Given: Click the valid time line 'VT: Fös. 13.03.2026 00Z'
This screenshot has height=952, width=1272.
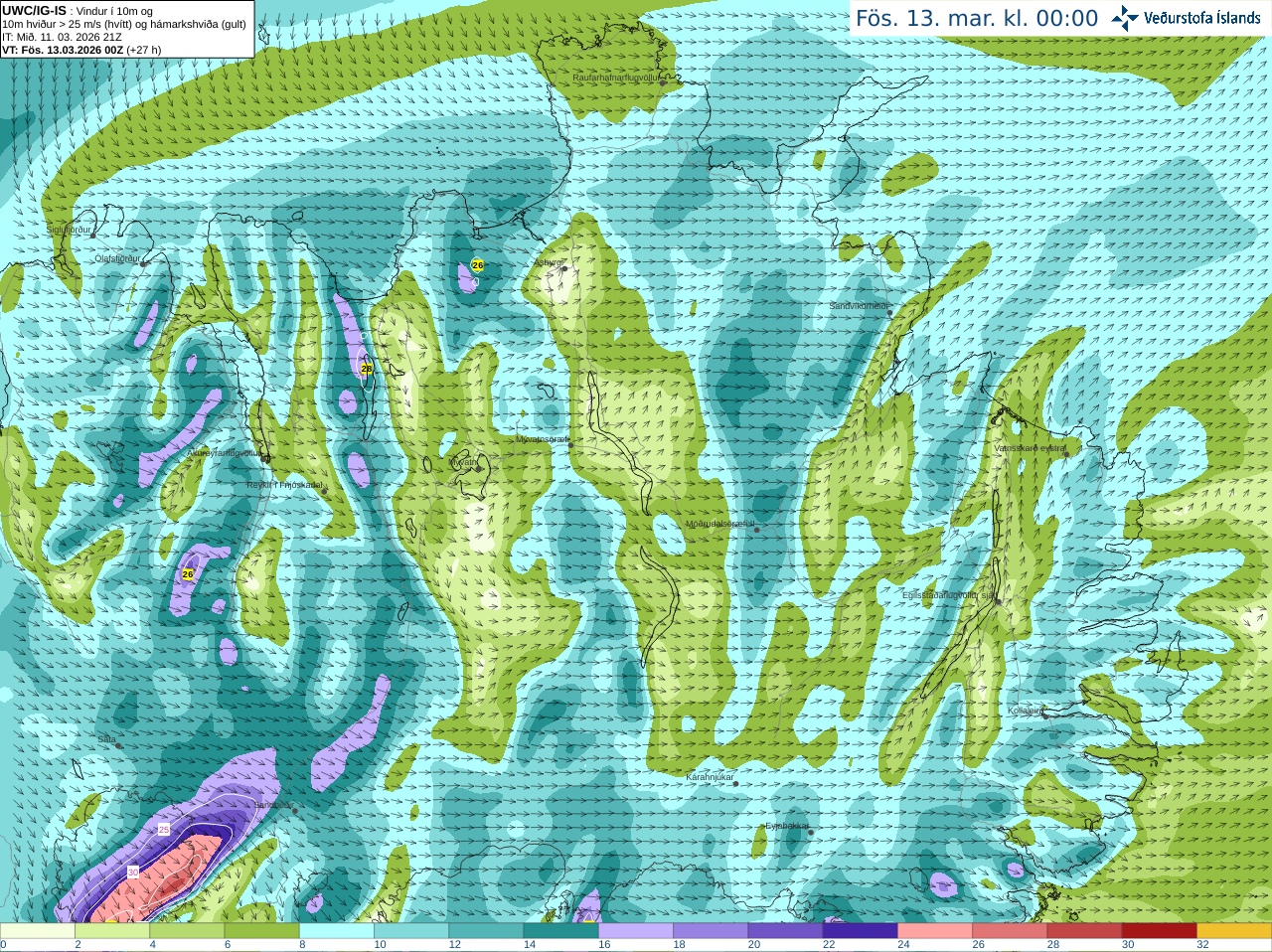Looking at the screenshot, I should click(63, 50).
